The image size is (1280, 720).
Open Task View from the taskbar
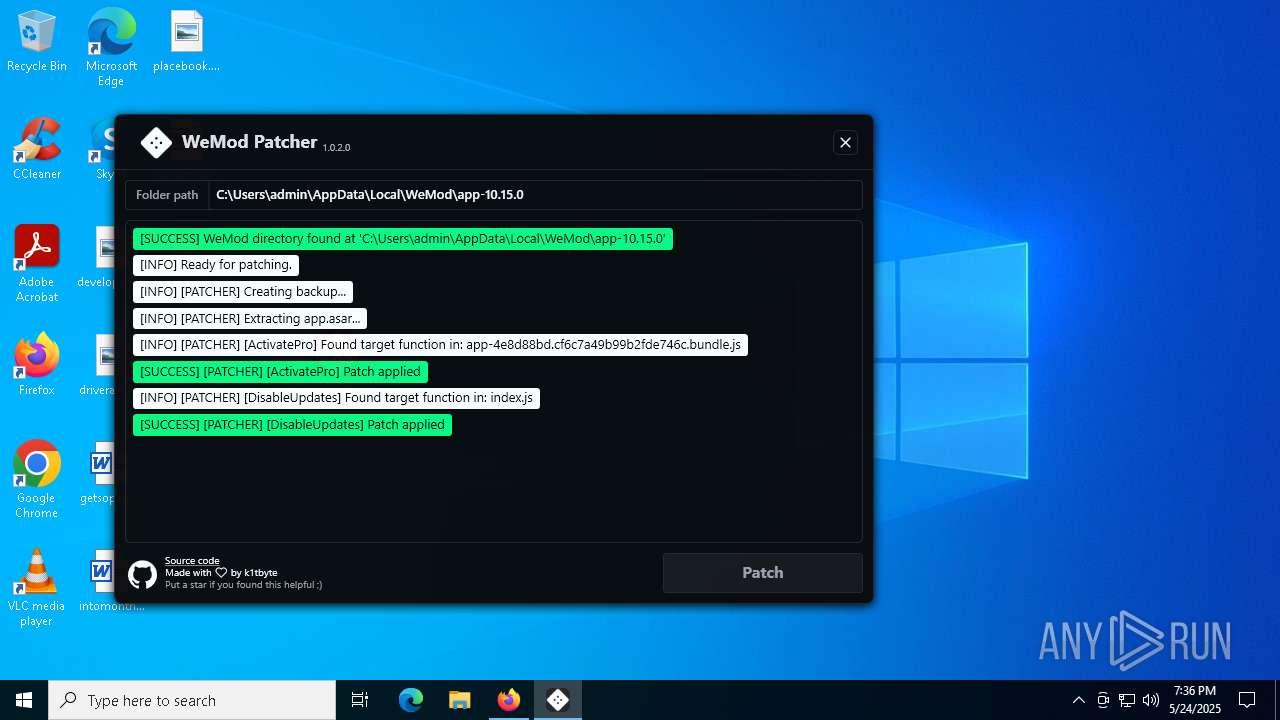[360, 700]
